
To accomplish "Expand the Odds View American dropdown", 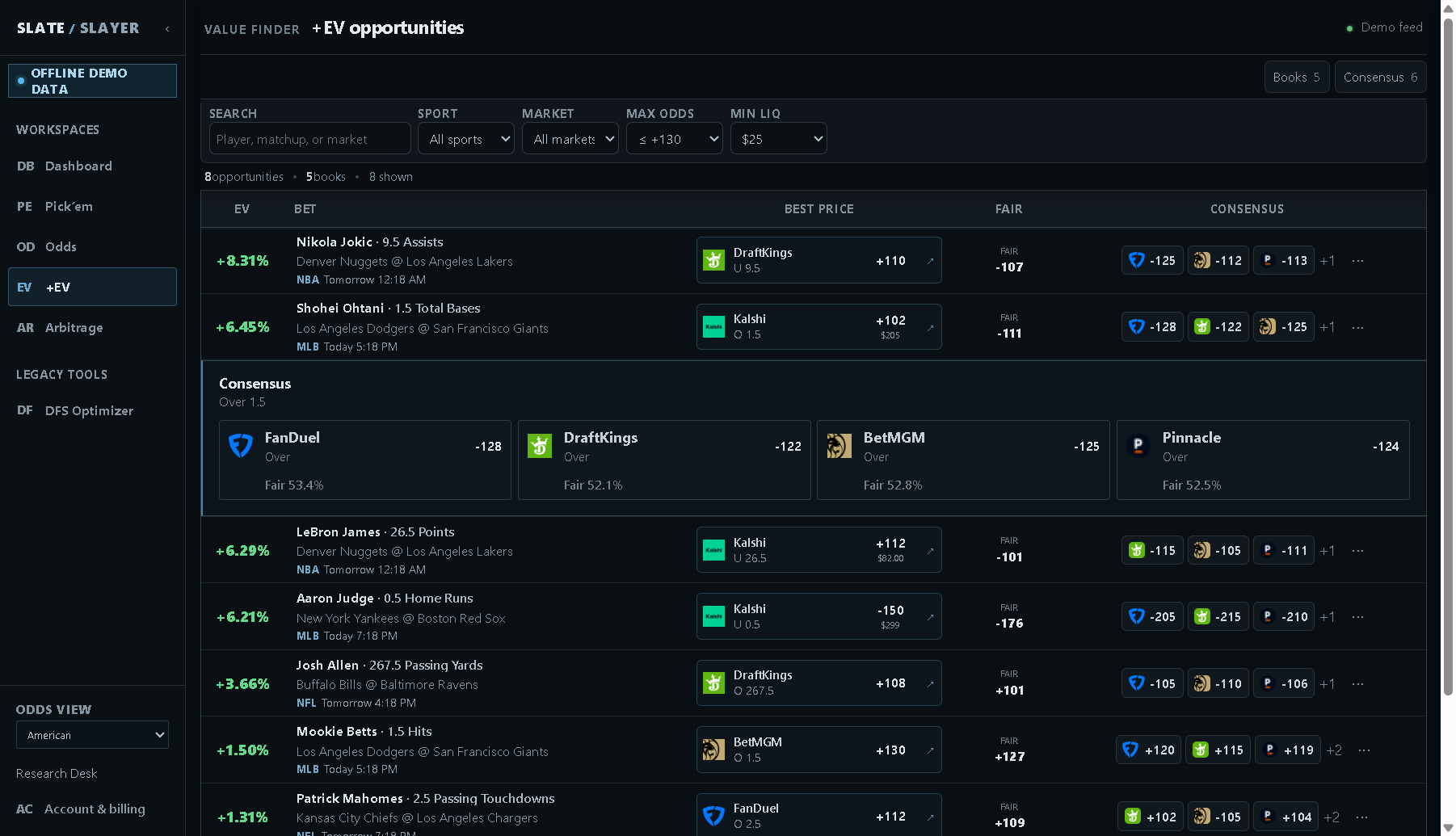I will point(92,735).
